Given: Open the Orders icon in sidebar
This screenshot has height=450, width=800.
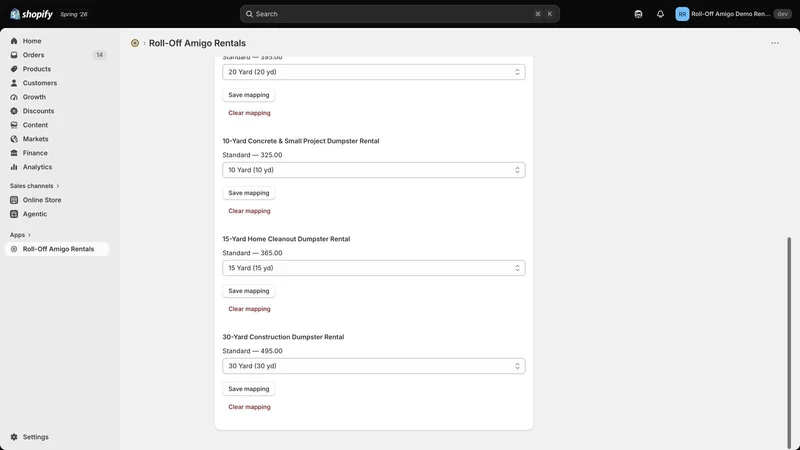Looking at the screenshot, I should [x=14, y=55].
